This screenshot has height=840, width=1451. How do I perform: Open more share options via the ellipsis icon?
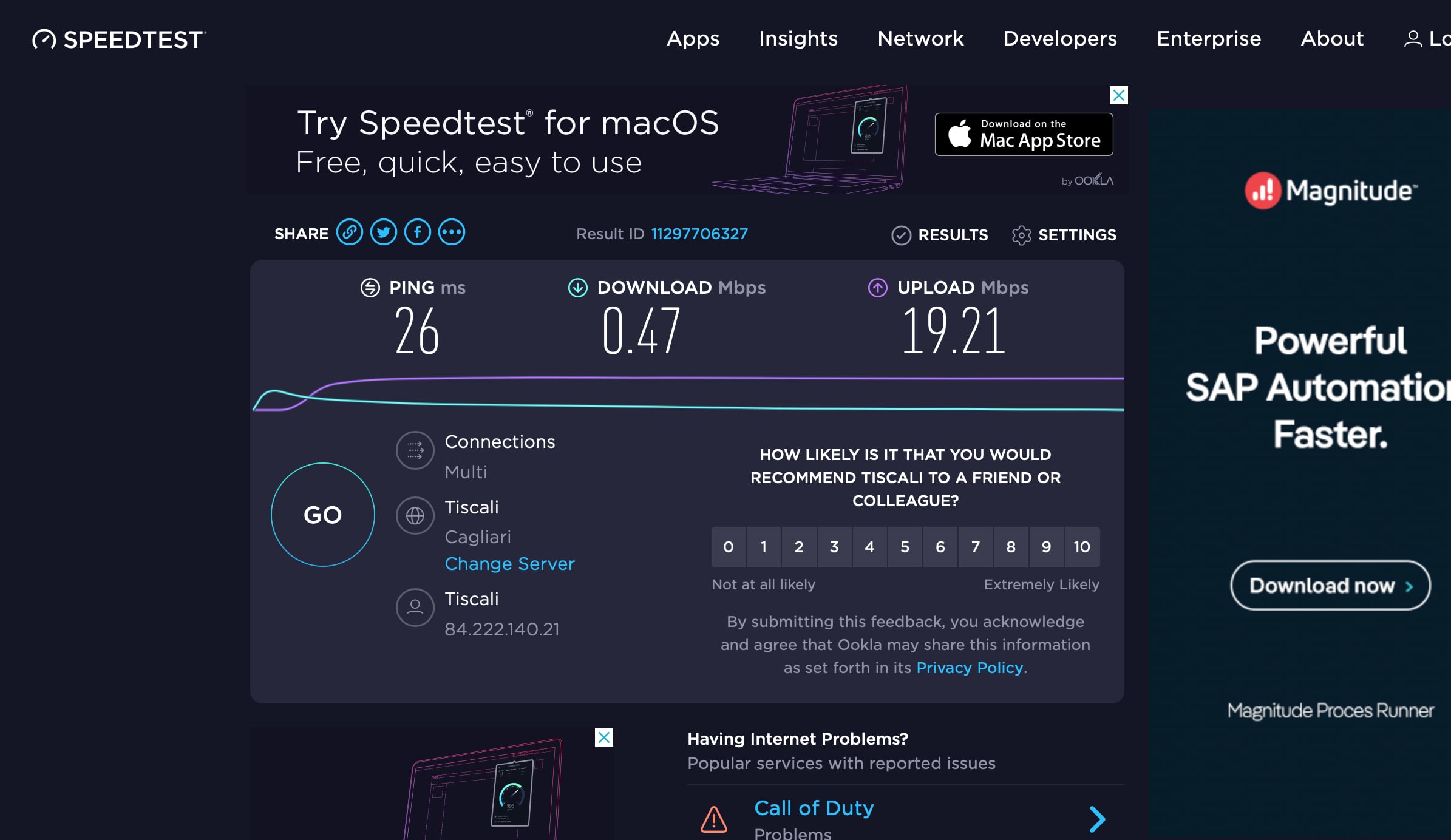(x=452, y=232)
